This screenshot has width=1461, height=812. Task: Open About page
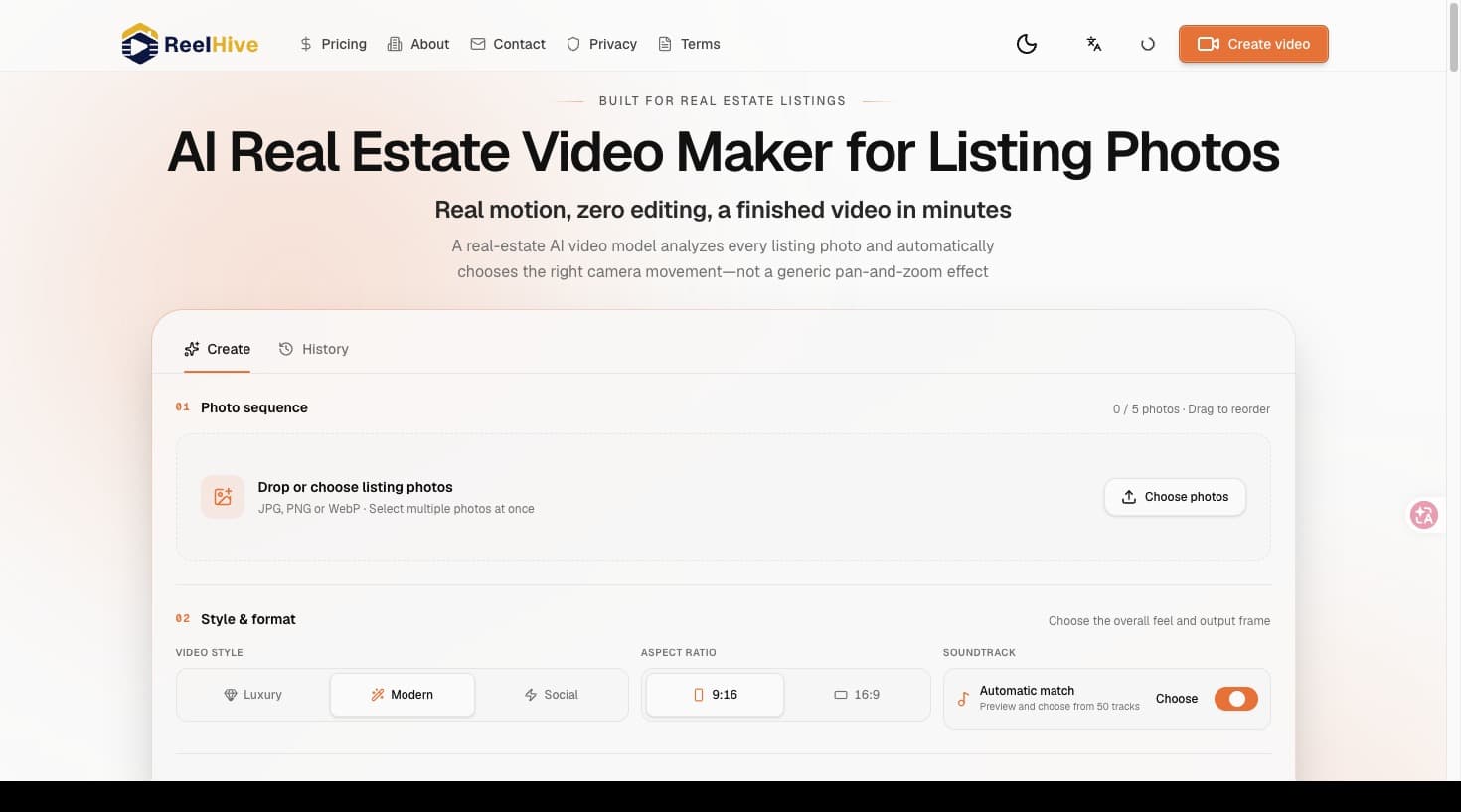pyautogui.click(x=418, y=44)
